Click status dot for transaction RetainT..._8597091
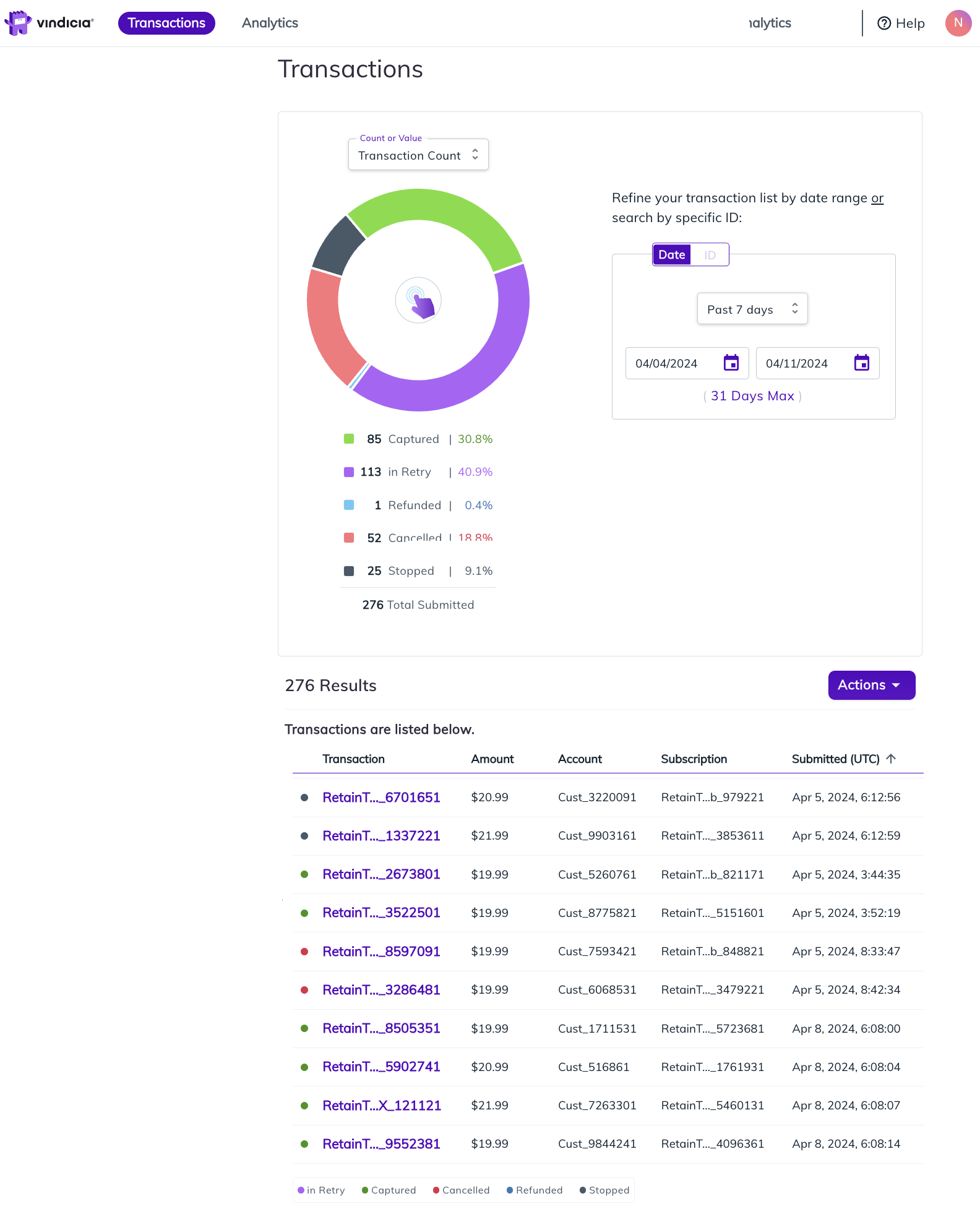 tap(304, 952)
